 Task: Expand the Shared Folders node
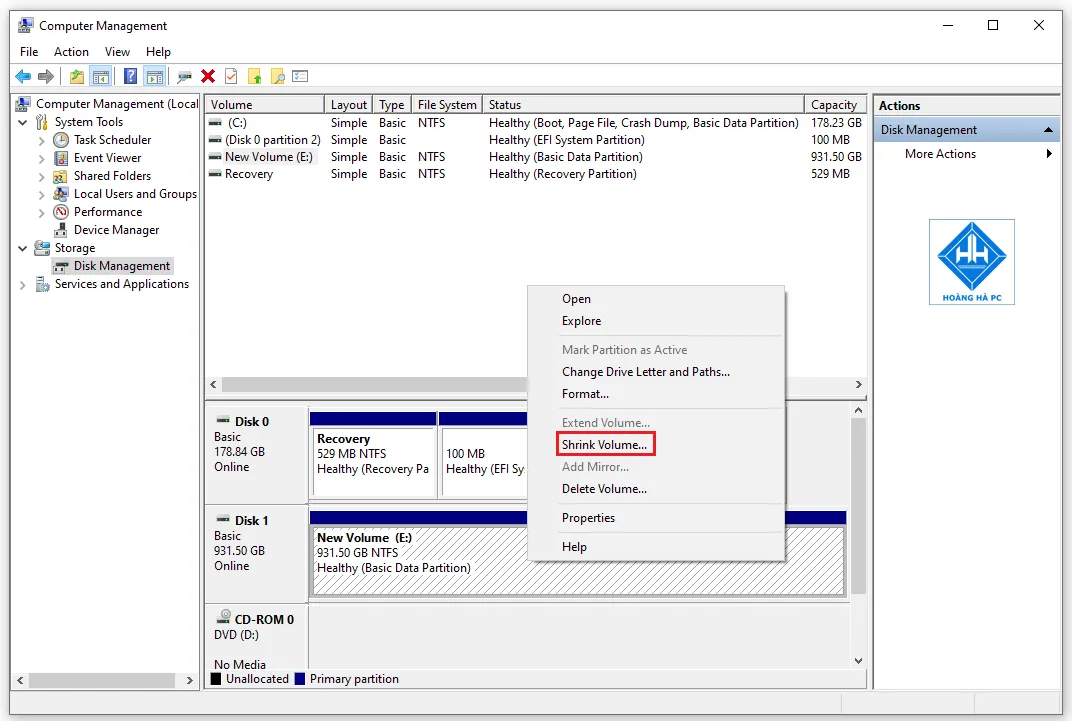(42, 177)
